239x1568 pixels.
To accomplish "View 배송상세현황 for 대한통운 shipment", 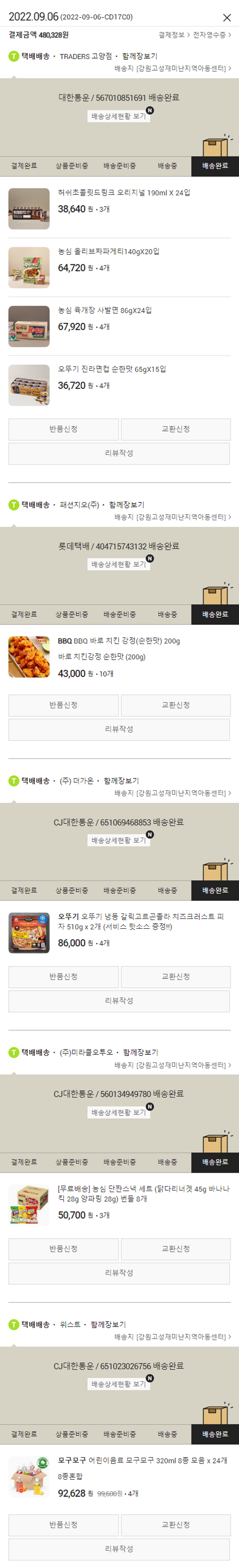I will click(x=119, y=116).
